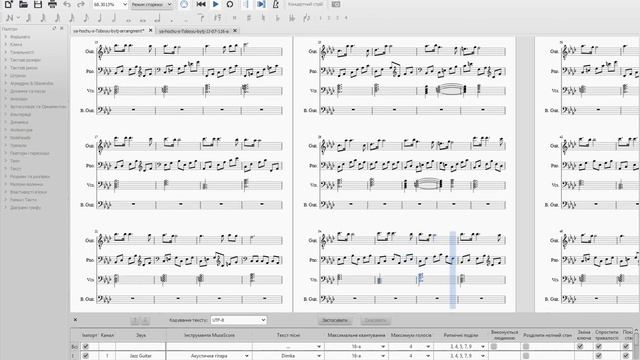Expand the Тремоло palette
640x360 pixels.
tap(18, 145)
